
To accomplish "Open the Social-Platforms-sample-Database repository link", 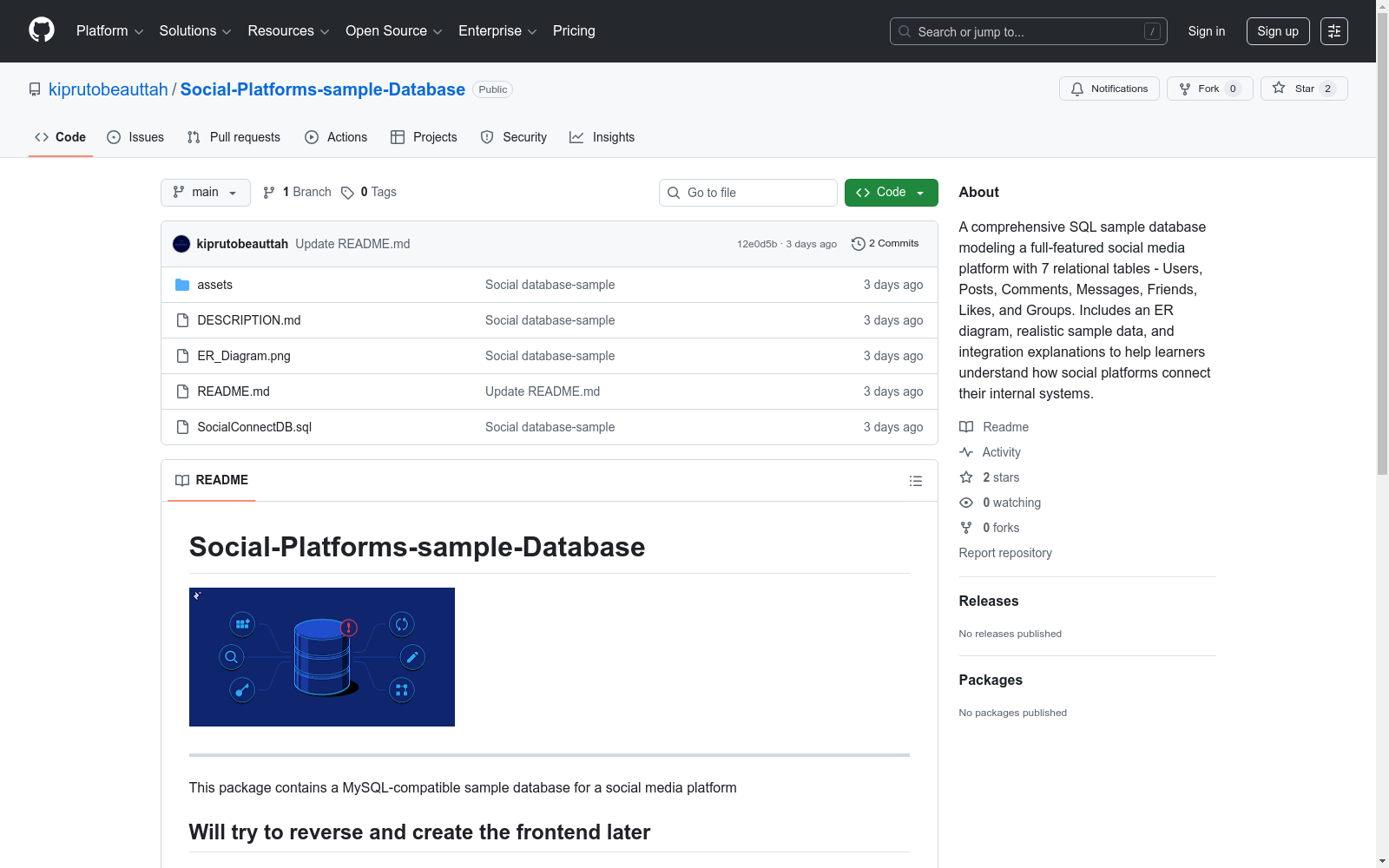I will pos(323,89).
